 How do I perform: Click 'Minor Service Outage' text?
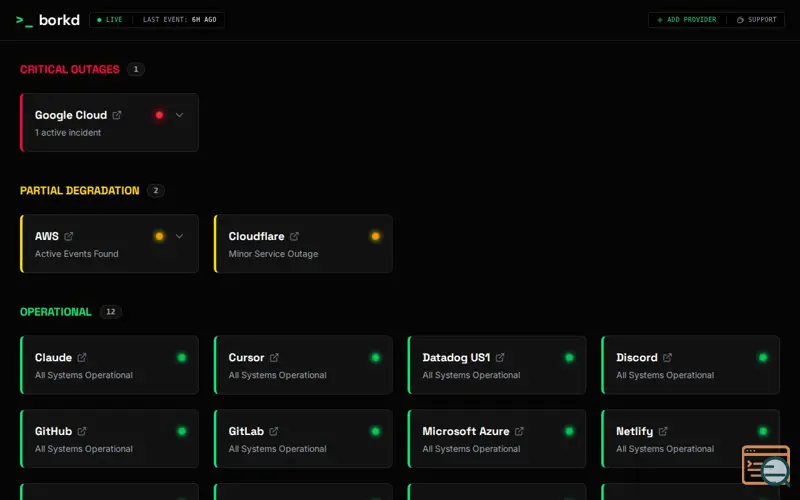(x=273, y=254)
